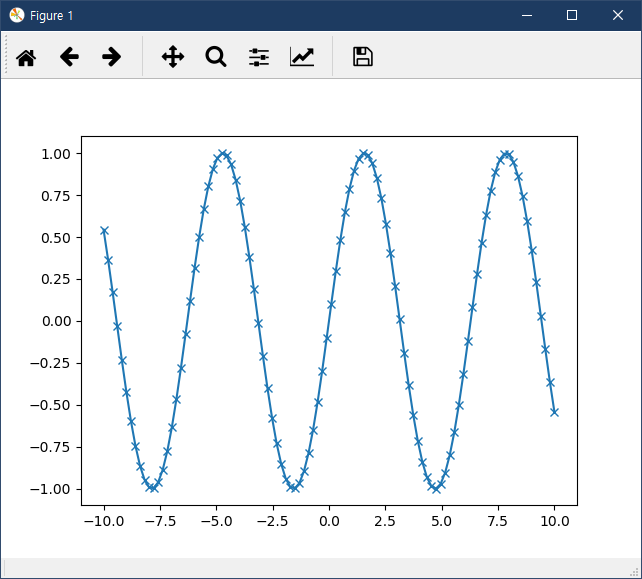Image resolution: width=642 pixels, height=579 pixels.
Task: Activate the Zoom to rectangle tool
Action: 216,57
